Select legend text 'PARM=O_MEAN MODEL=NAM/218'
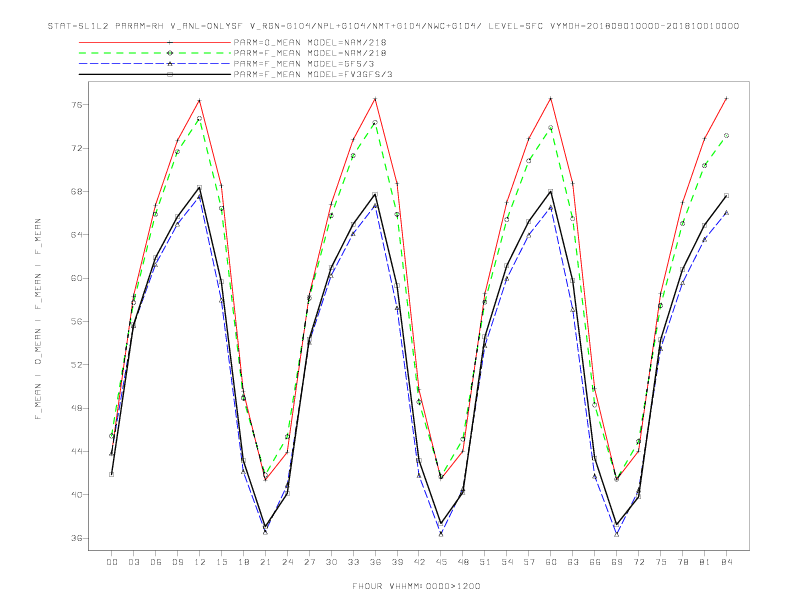Viewport: 792px width, 612px height. [310, 42]
